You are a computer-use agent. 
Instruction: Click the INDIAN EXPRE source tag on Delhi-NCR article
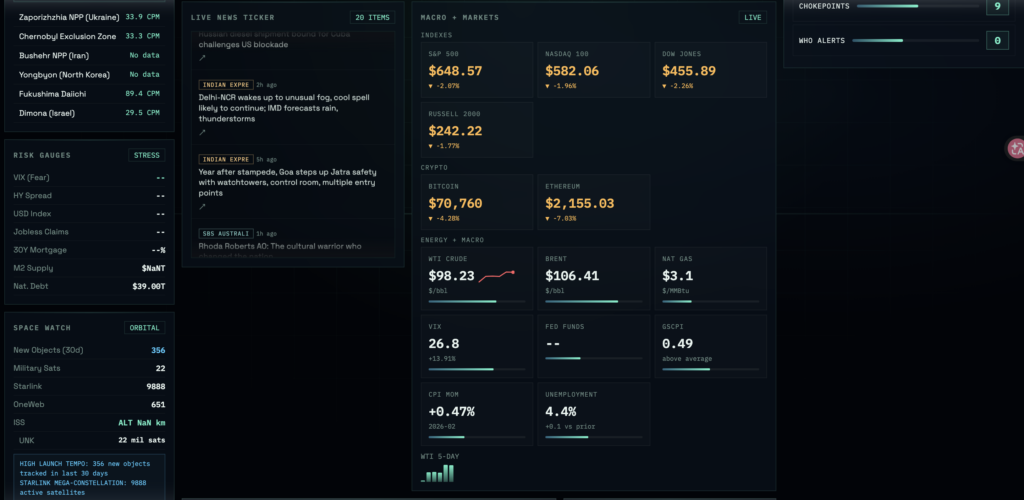pos(225,84)
